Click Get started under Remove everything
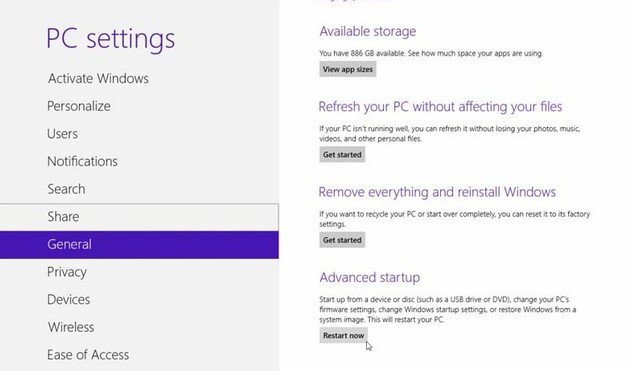 coord(342,240)
